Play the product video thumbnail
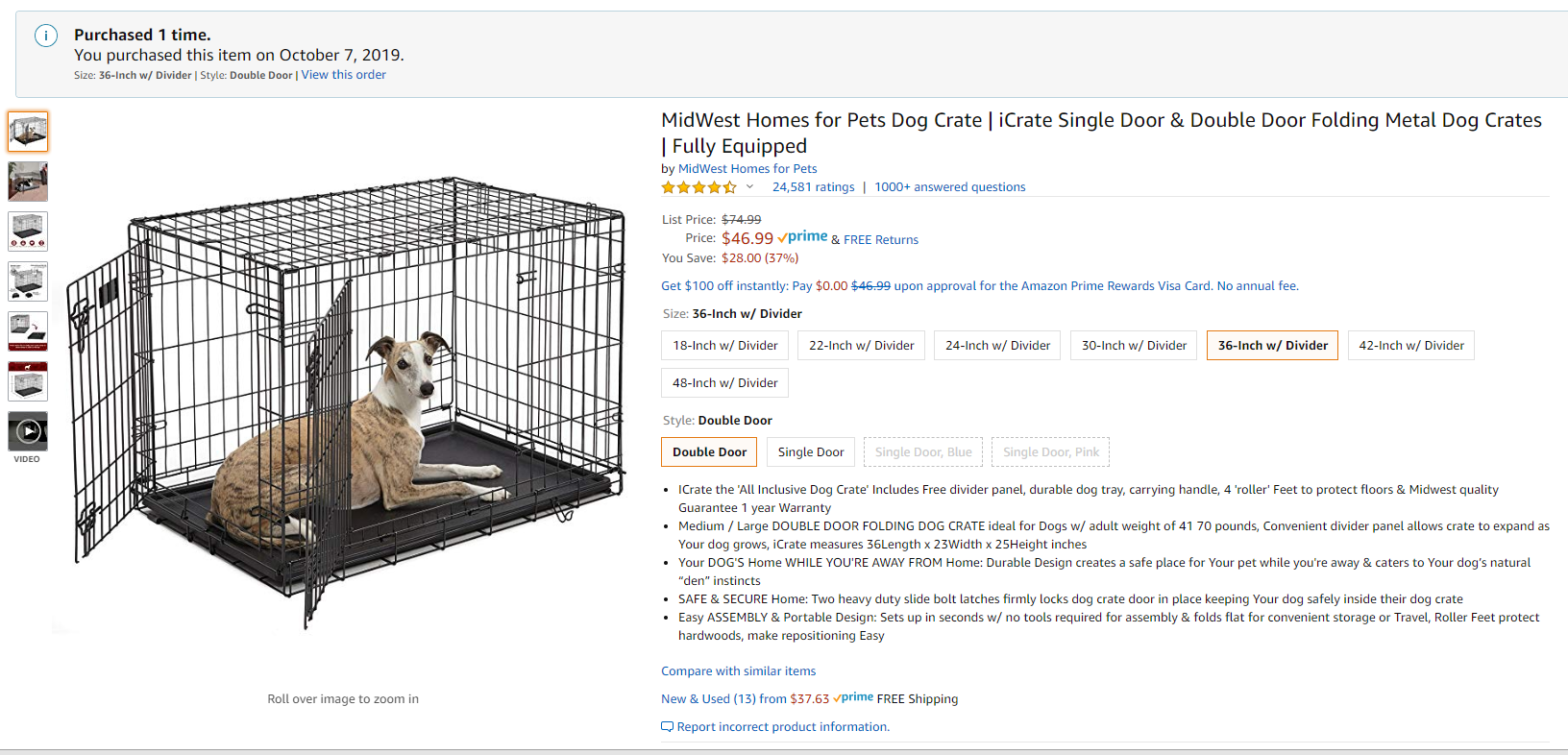Image resolution: width=1568 pixels, height=755 pixels. [x=28, y=431]
